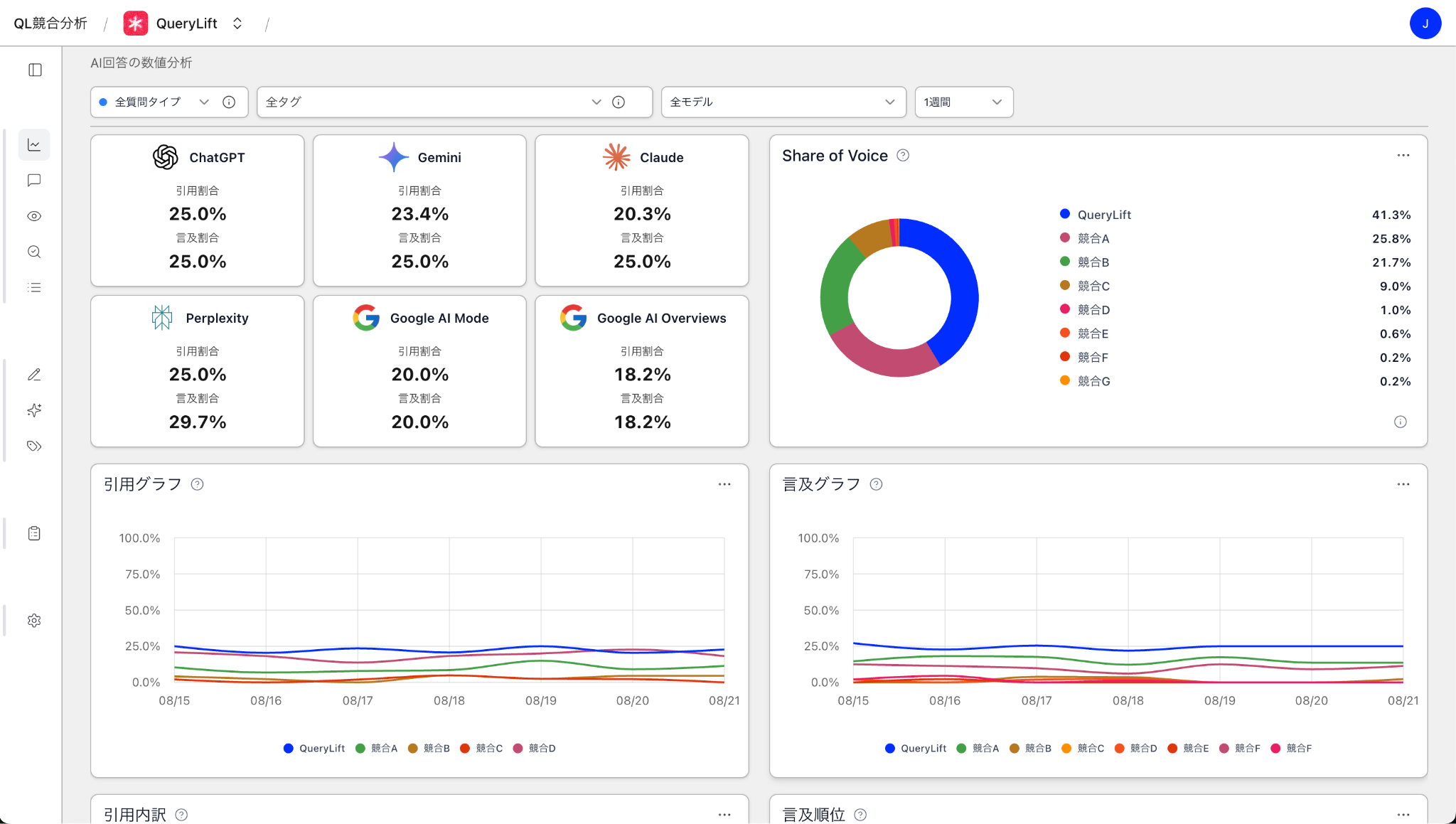Open the chart analytics sidebar icon
Image resolution: width=1456 pixels, height=824 pixels.
pos(34,145)
